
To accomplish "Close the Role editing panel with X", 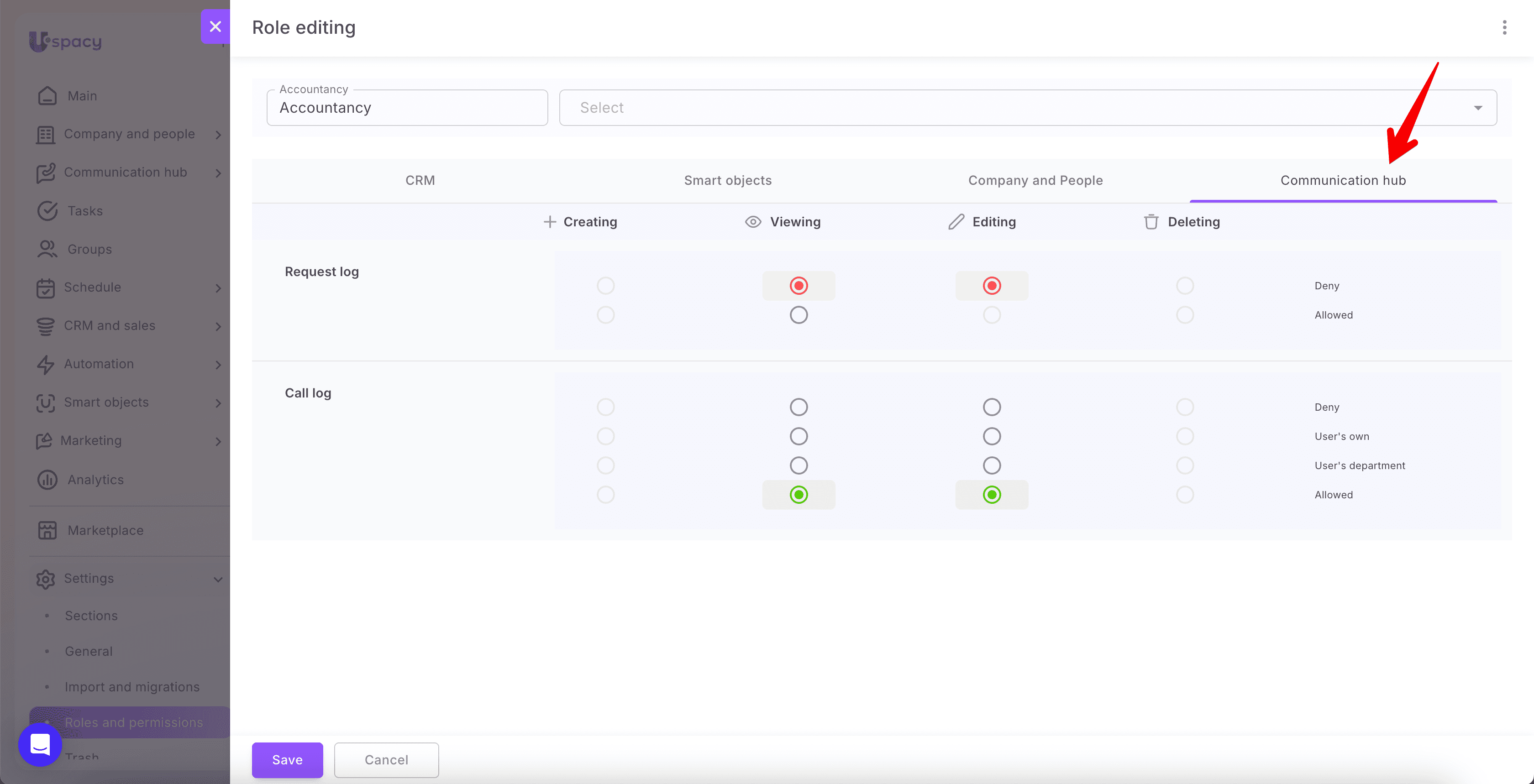I will [x=215, y=27].
